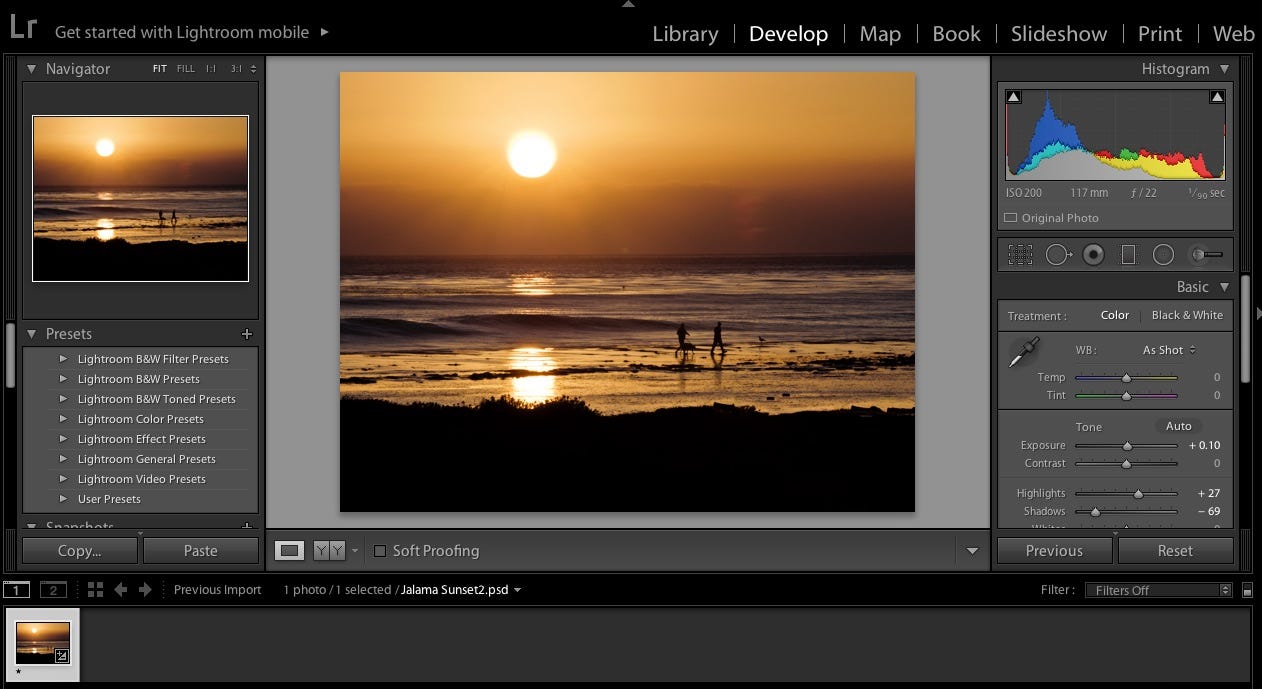1262x689 pixels.
Task: Toggle shadow clipping indicator in histogram
Action: click(x=1013, y=97)
